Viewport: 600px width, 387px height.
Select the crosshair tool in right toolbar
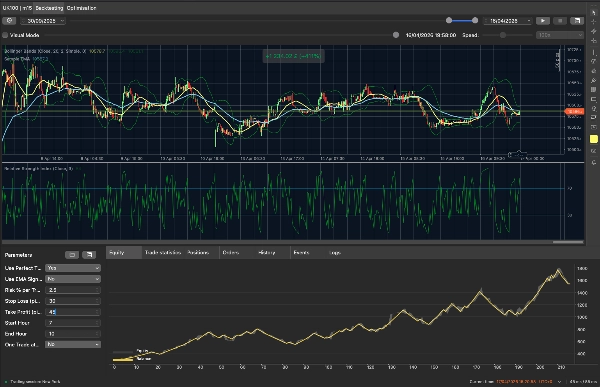[x=593, y=22]
